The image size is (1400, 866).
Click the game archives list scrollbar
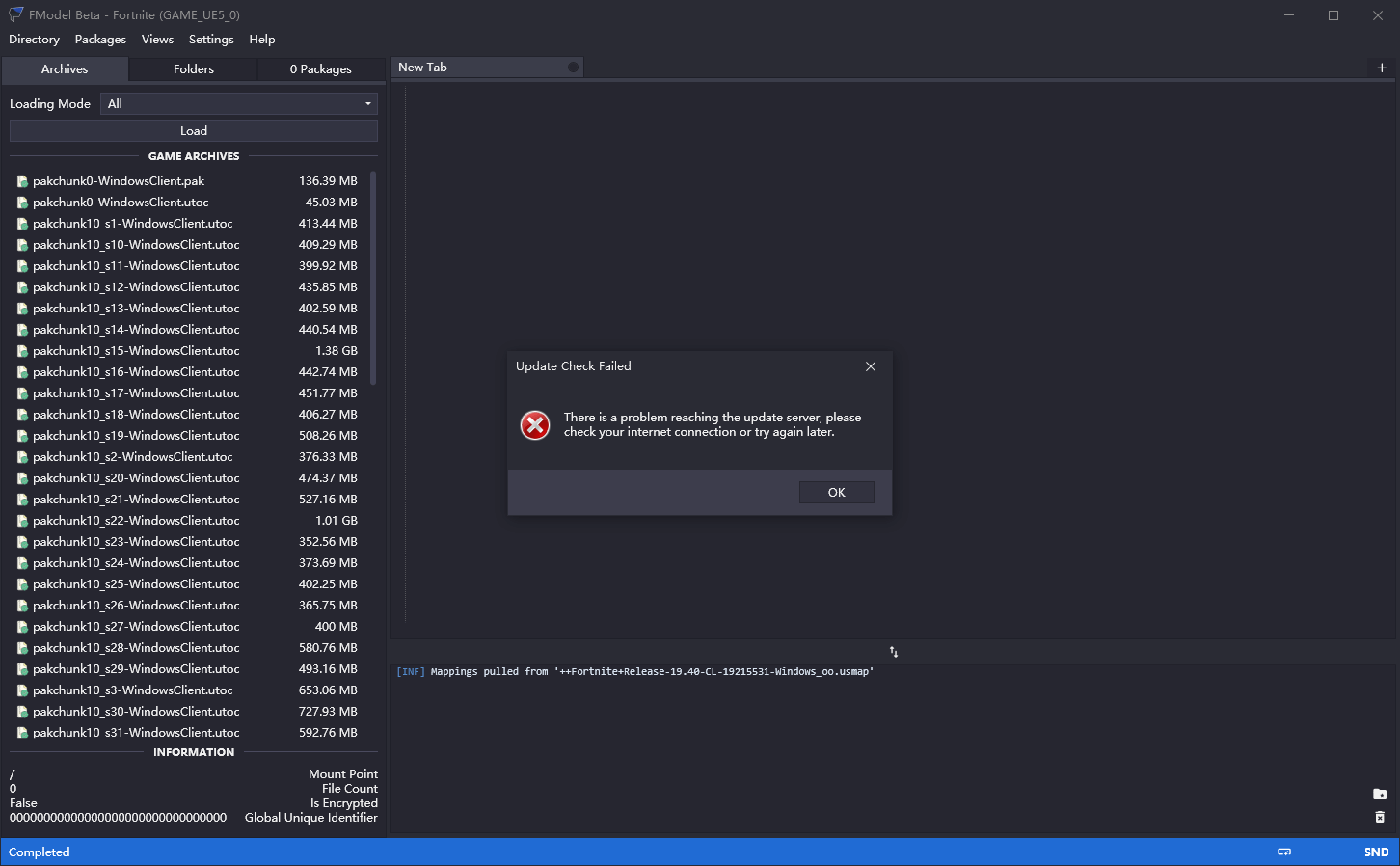tap(373, 279)
